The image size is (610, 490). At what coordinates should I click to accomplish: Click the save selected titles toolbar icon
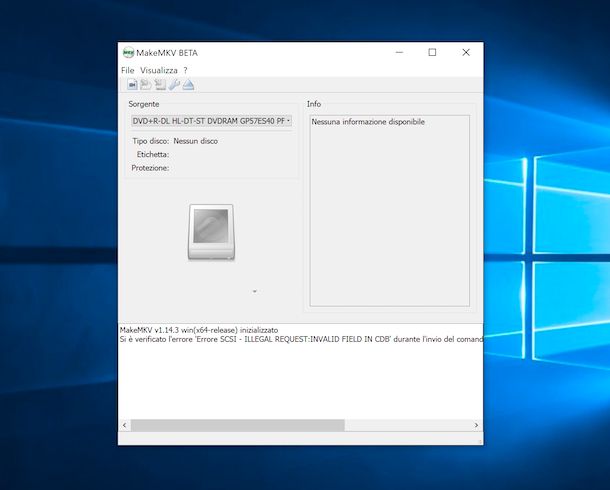[x=160, y=84]
